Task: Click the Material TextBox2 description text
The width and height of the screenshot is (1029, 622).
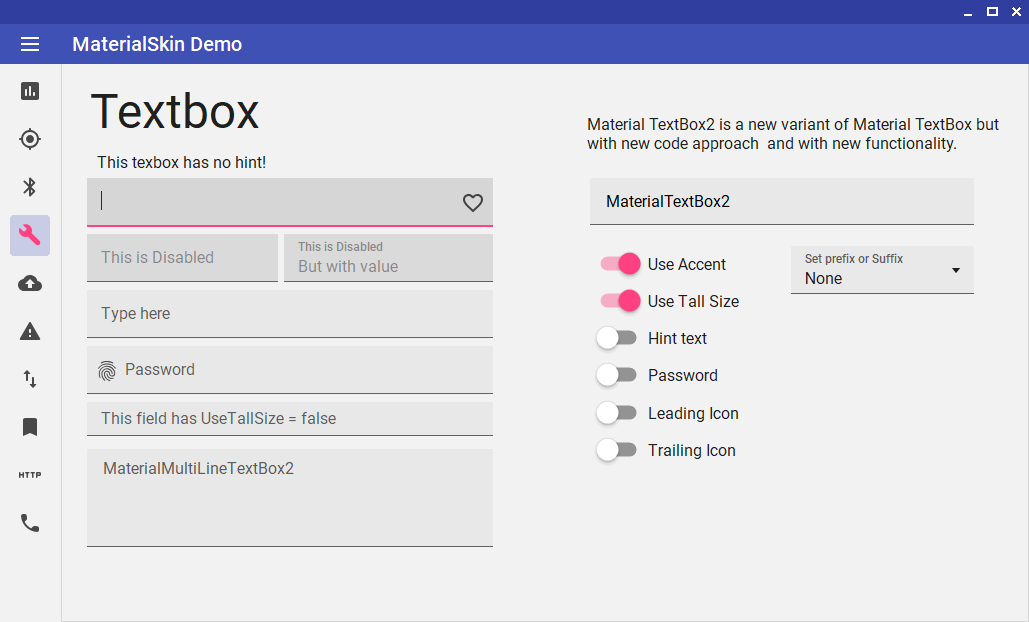Action: click(793, 134)
